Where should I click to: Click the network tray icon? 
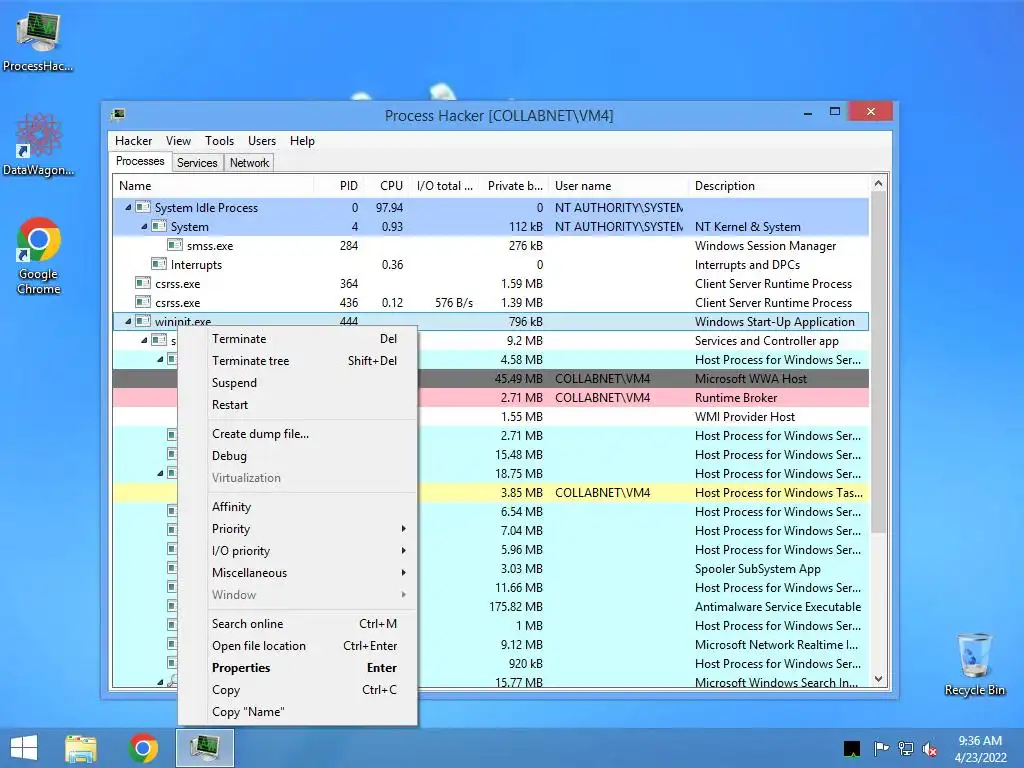pyautogui.click(x=906, y=749)
